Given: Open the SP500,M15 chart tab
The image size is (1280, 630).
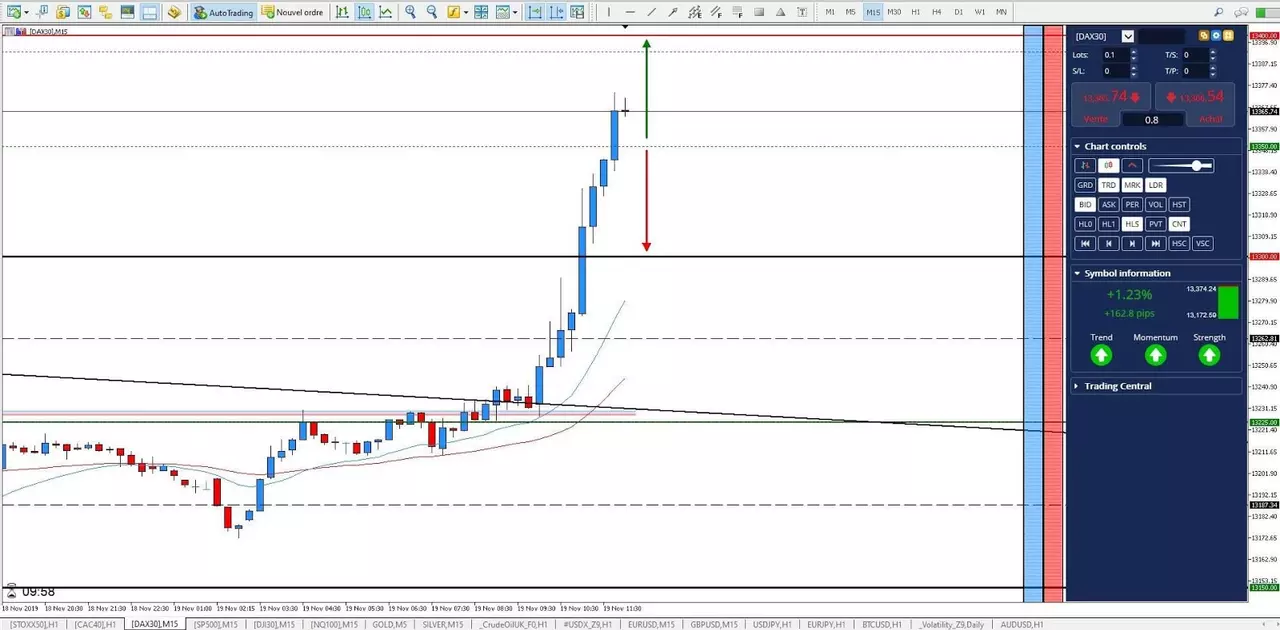Looking at the screenshot, I should click(x=216, y=624).
